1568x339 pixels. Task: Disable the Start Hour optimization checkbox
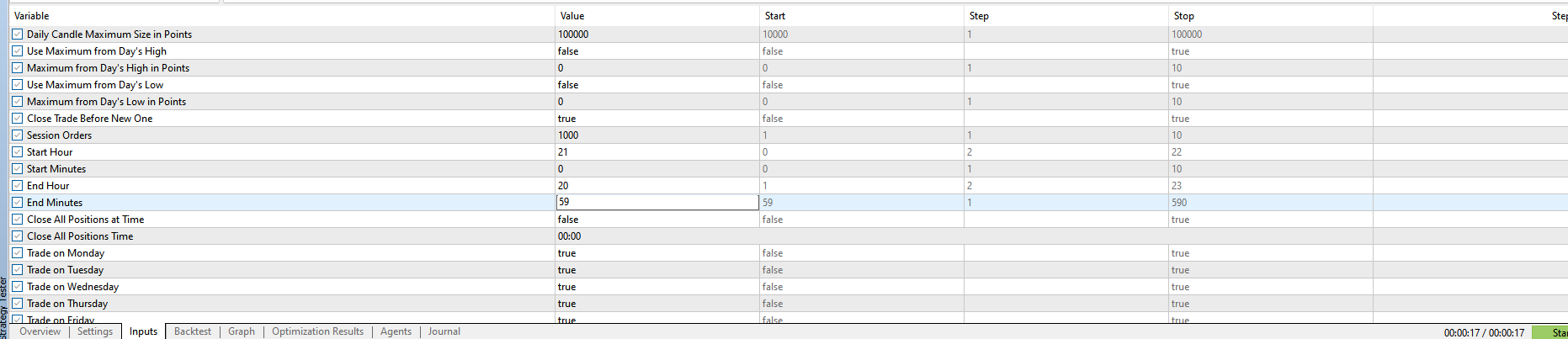tap(18, 152)
